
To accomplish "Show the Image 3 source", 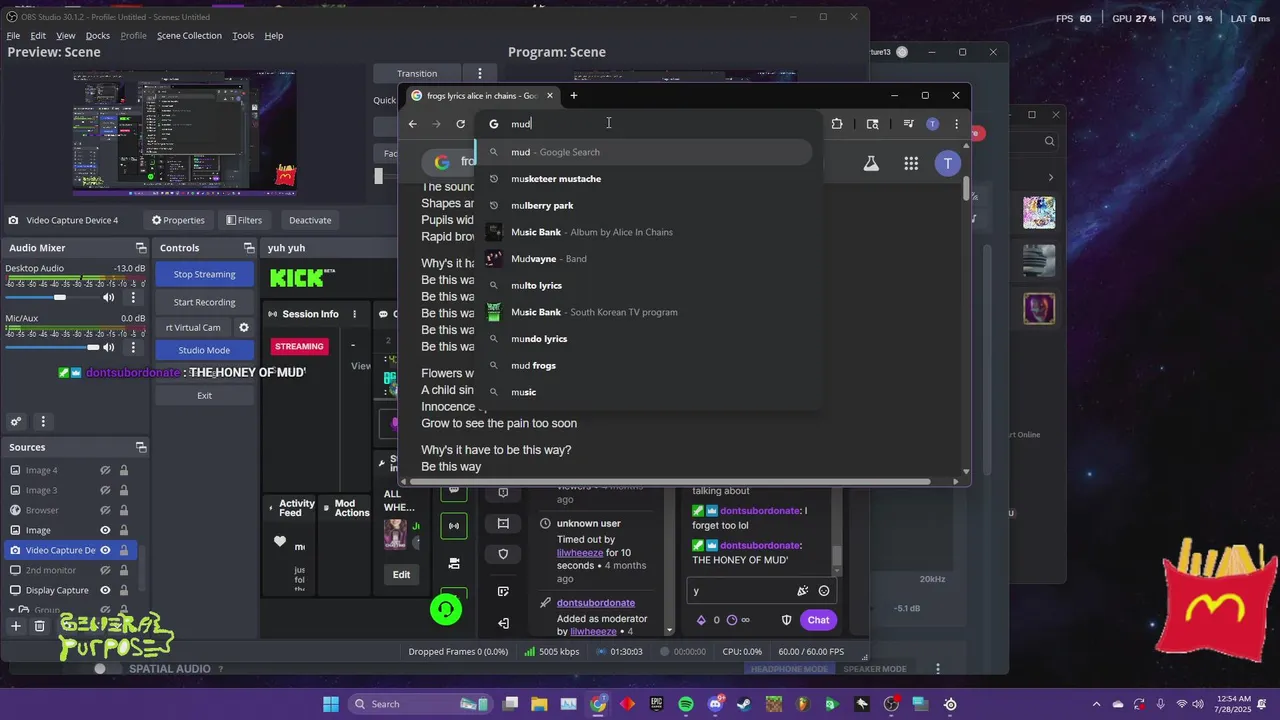I will click(105, 490).
